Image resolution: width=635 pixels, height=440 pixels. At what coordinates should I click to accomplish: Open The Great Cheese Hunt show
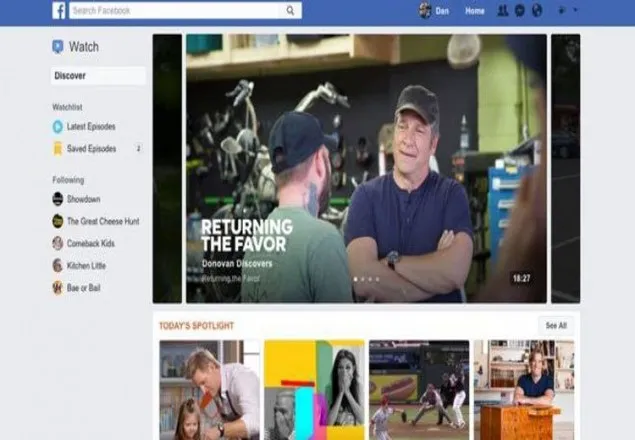[103, 221]
